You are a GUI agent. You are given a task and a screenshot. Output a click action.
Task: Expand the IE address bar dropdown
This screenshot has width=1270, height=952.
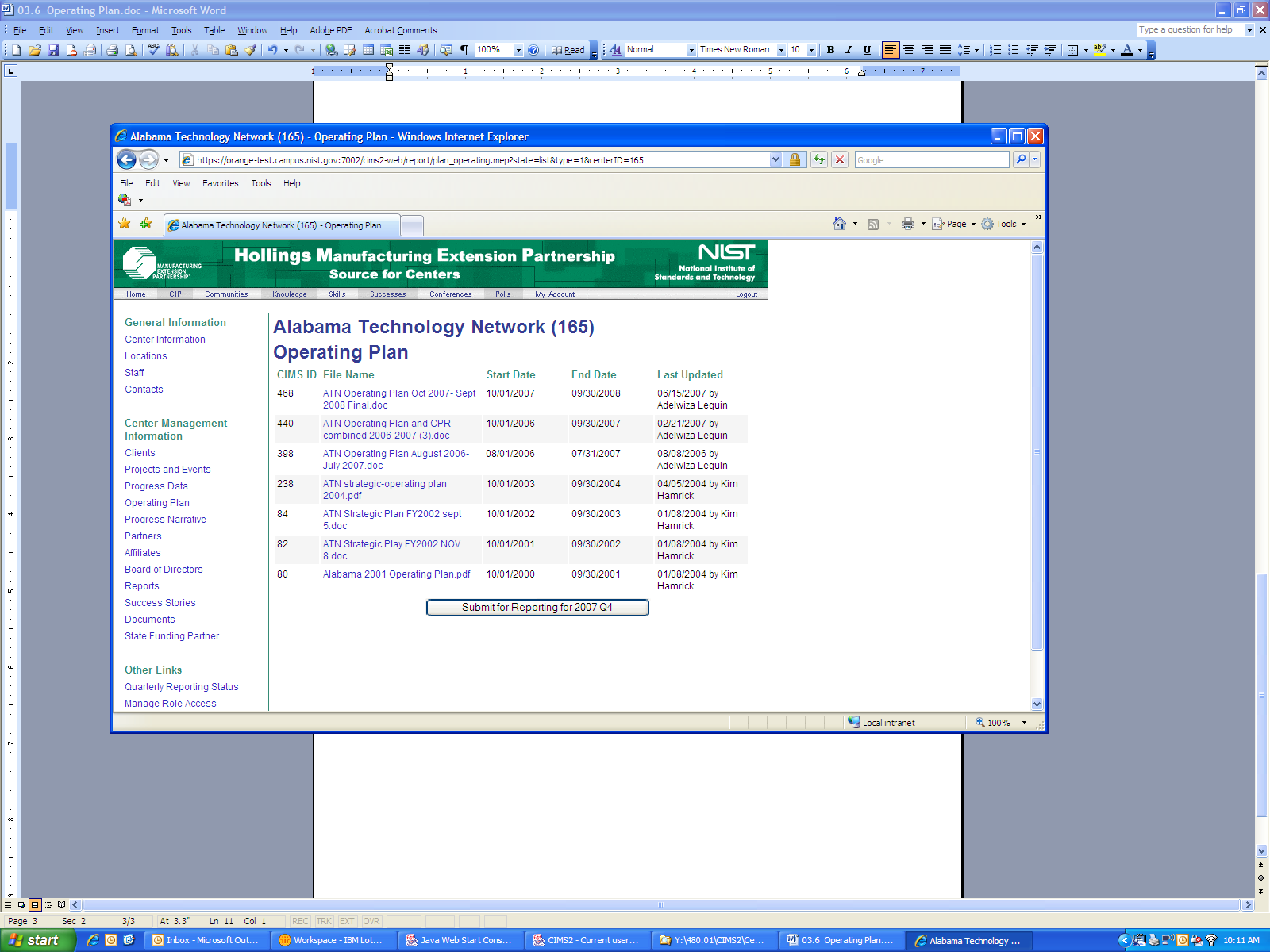775,159
